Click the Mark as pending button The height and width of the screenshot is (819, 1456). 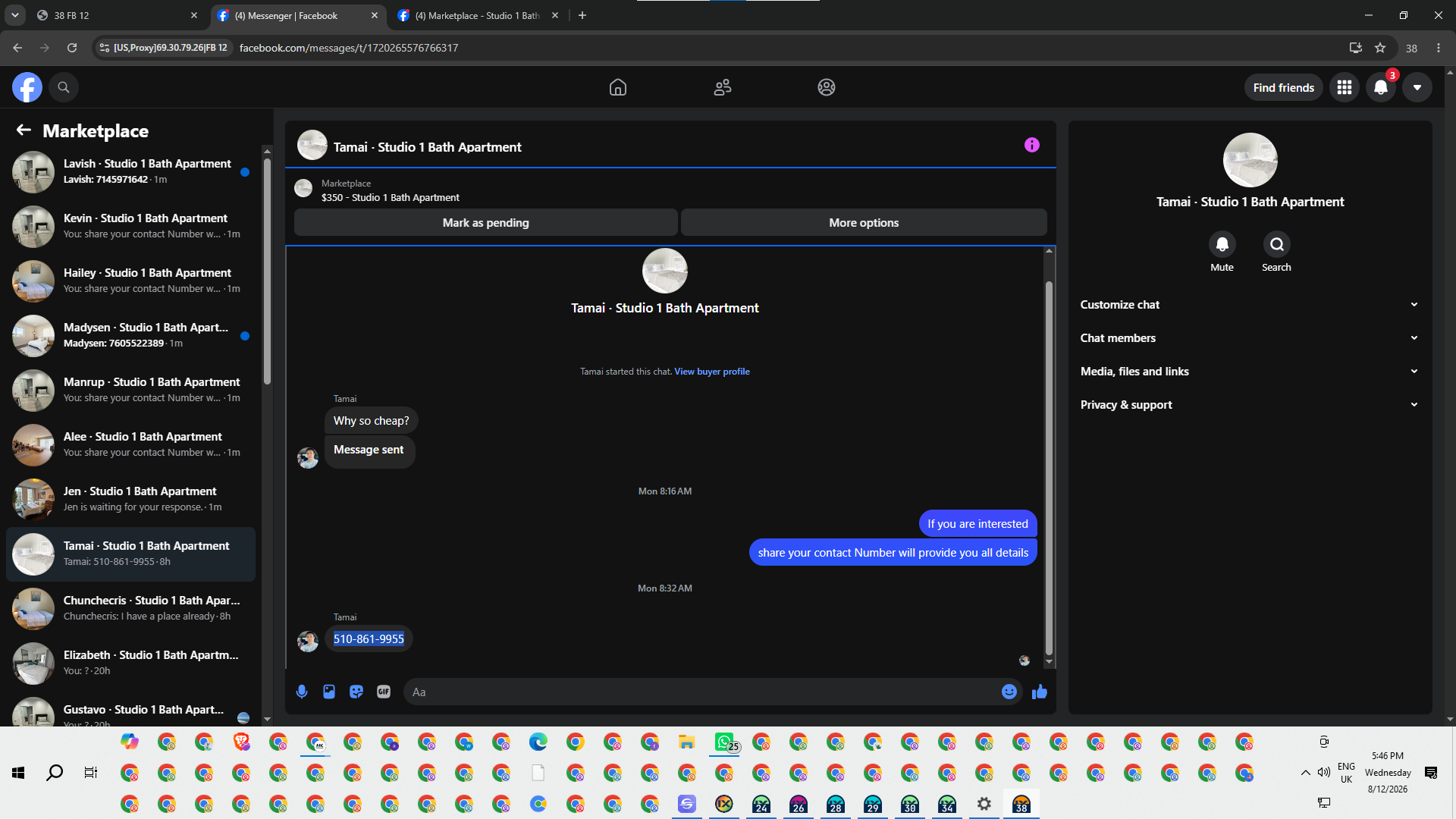tap(486, 222)
